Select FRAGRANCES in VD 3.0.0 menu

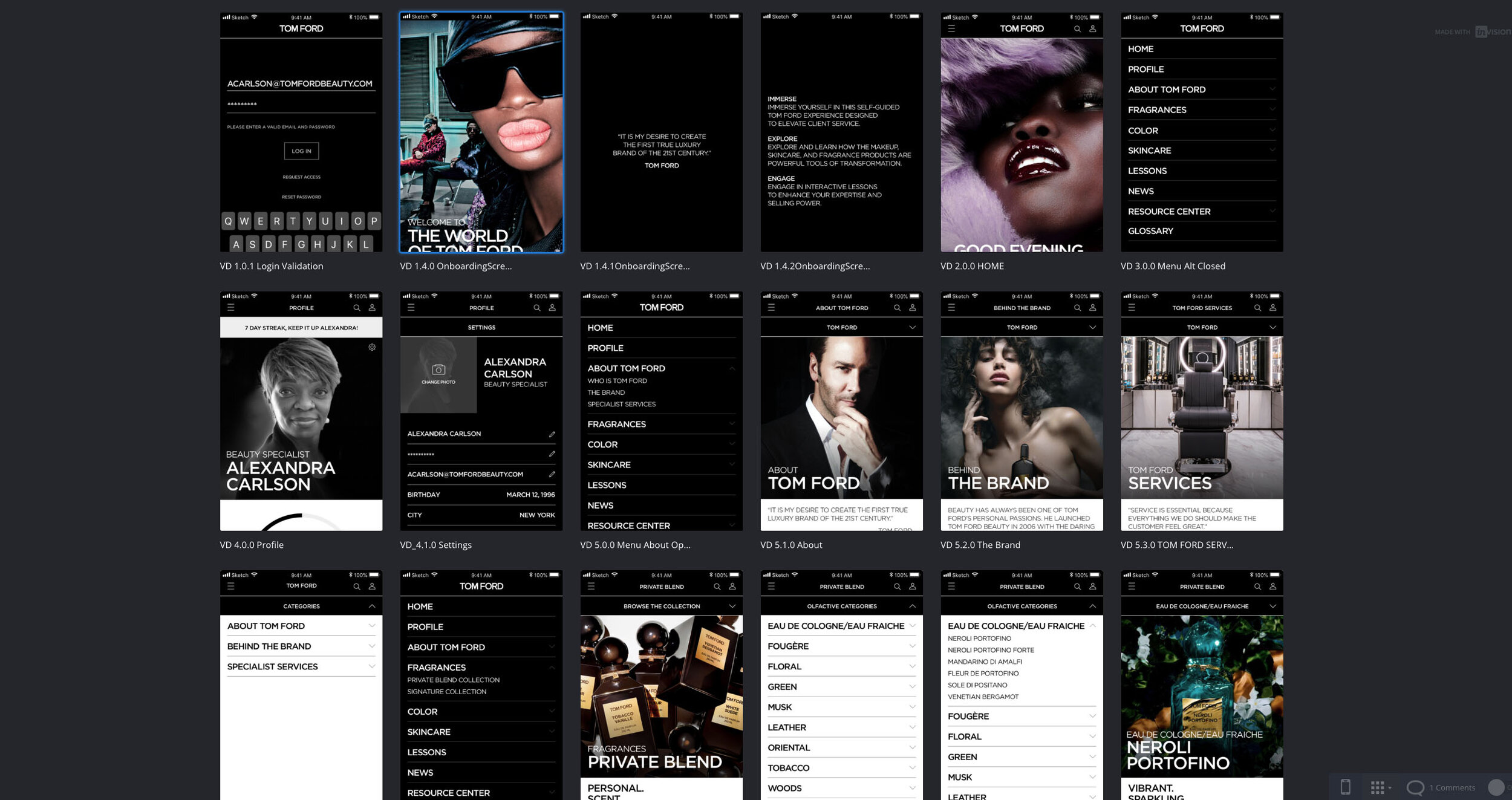(x=1156, y=110)
